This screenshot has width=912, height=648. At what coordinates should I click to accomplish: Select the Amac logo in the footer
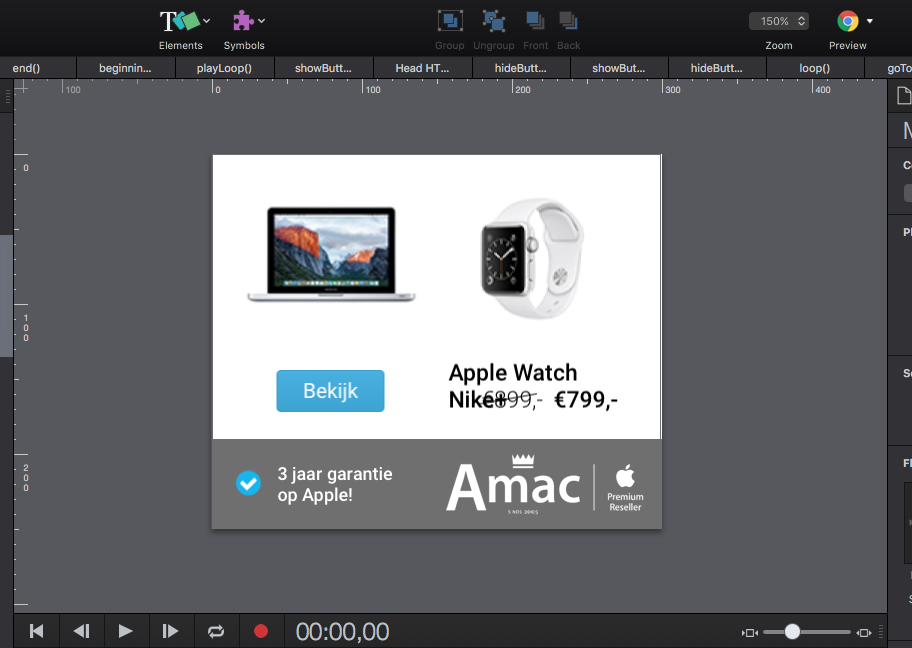pyautogui.click(x=514, y=484)
